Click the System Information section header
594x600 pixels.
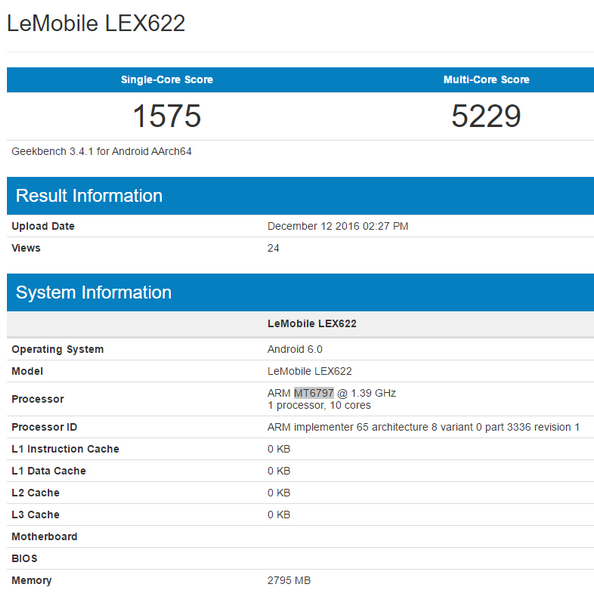tap(93, 292)
